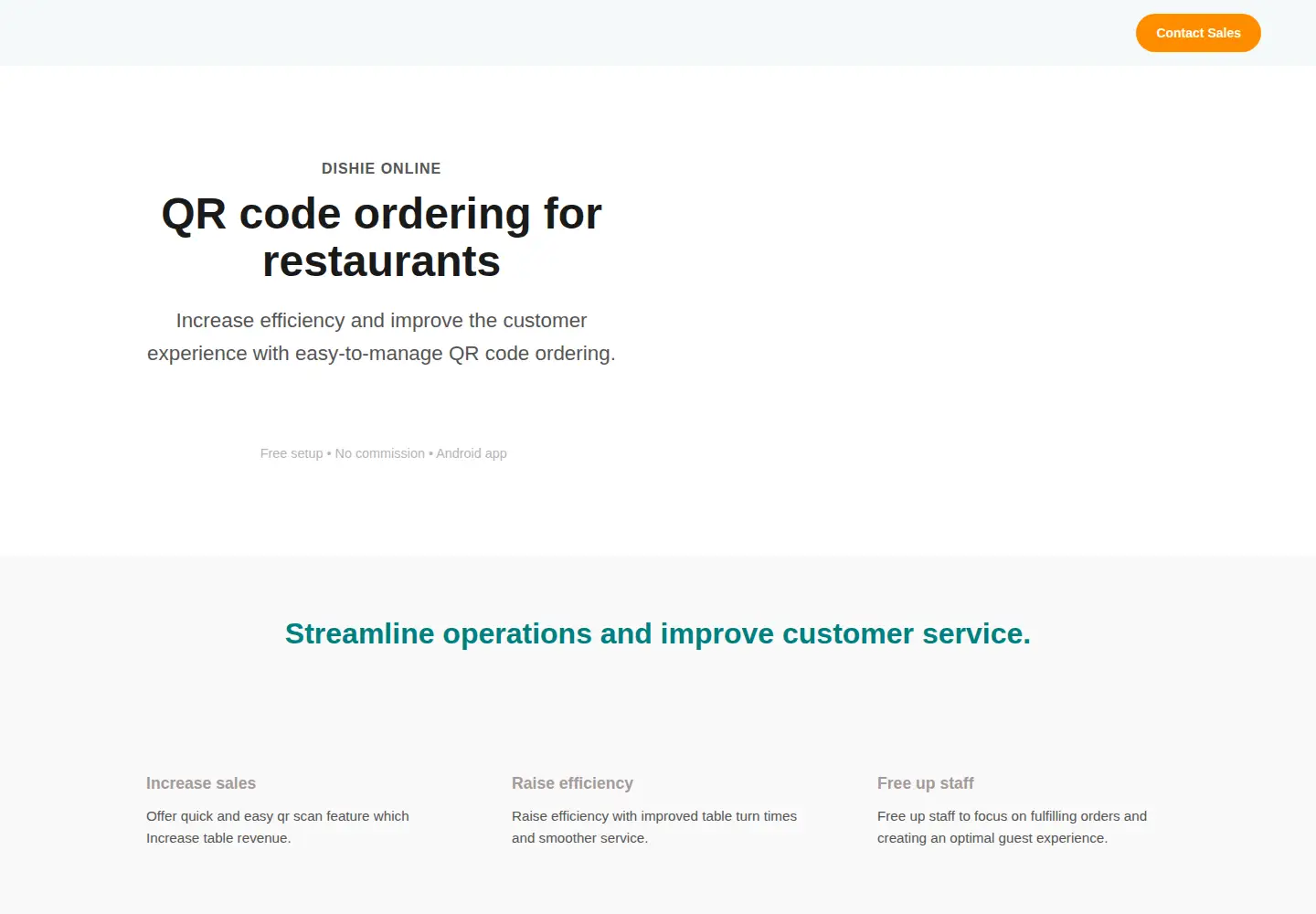Click the 'Increase efficiency and improve the customer' line

click(381, 321)
